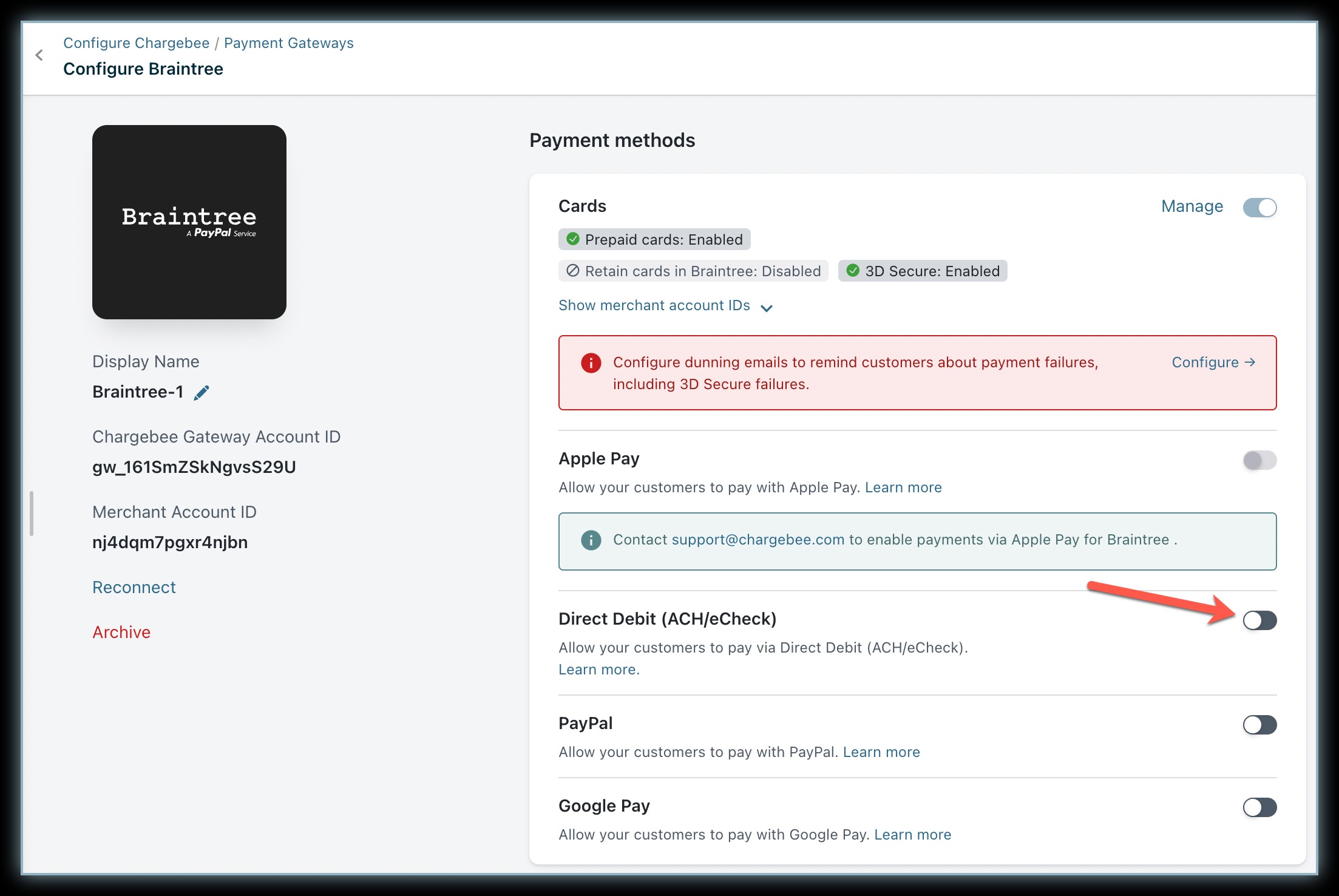Click the Display Name label
The height and width of the screenshot is (896, 1339).
[146, 361]
